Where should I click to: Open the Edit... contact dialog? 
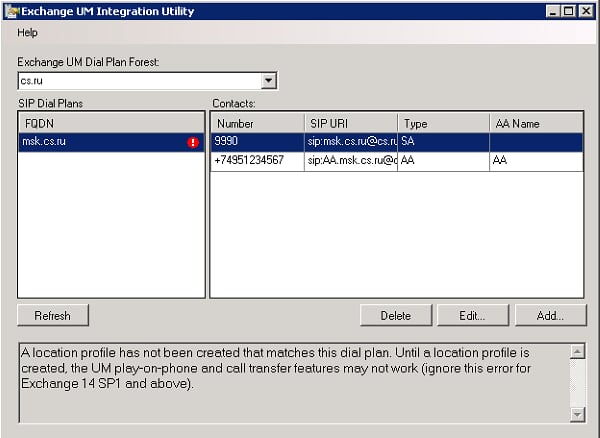(473, 315)
